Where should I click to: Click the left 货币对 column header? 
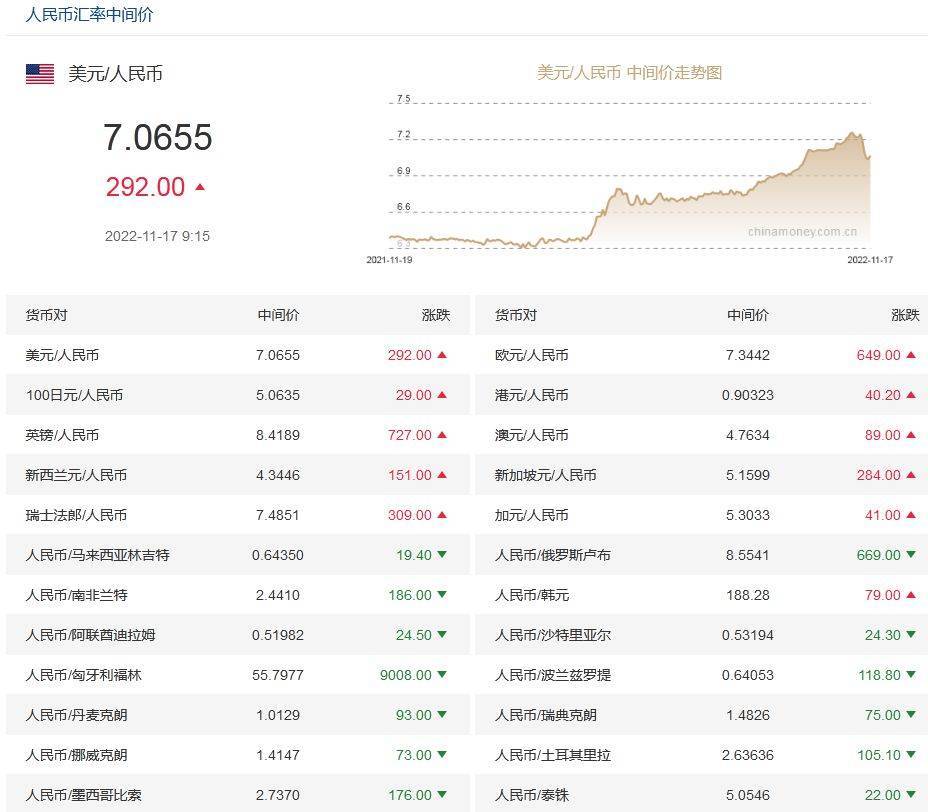[46, 315]
